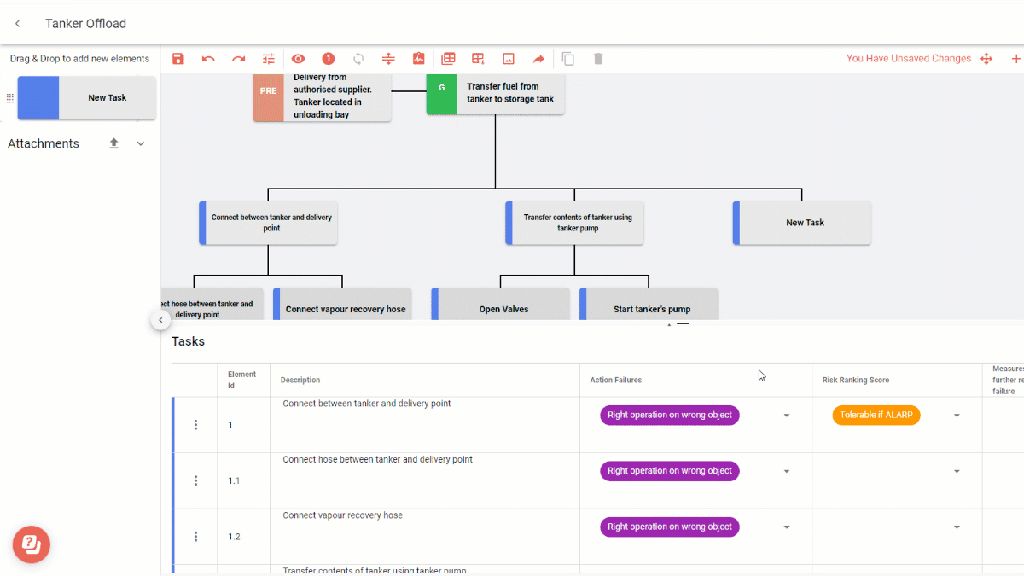This screenshot has width=1024, height=576.
Task: Expand the Attachments section chevron
Action: tap(140, 144)
